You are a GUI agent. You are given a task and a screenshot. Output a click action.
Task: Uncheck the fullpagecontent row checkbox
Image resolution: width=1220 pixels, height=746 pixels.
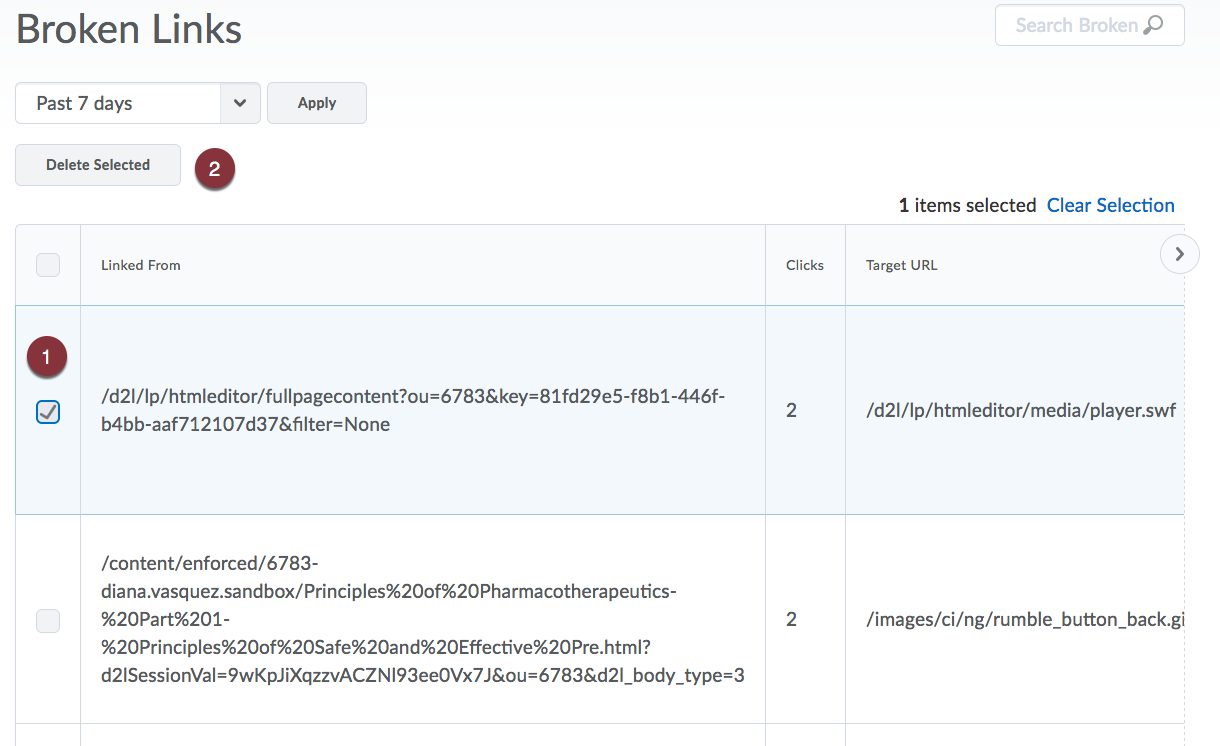pos(48,412)
